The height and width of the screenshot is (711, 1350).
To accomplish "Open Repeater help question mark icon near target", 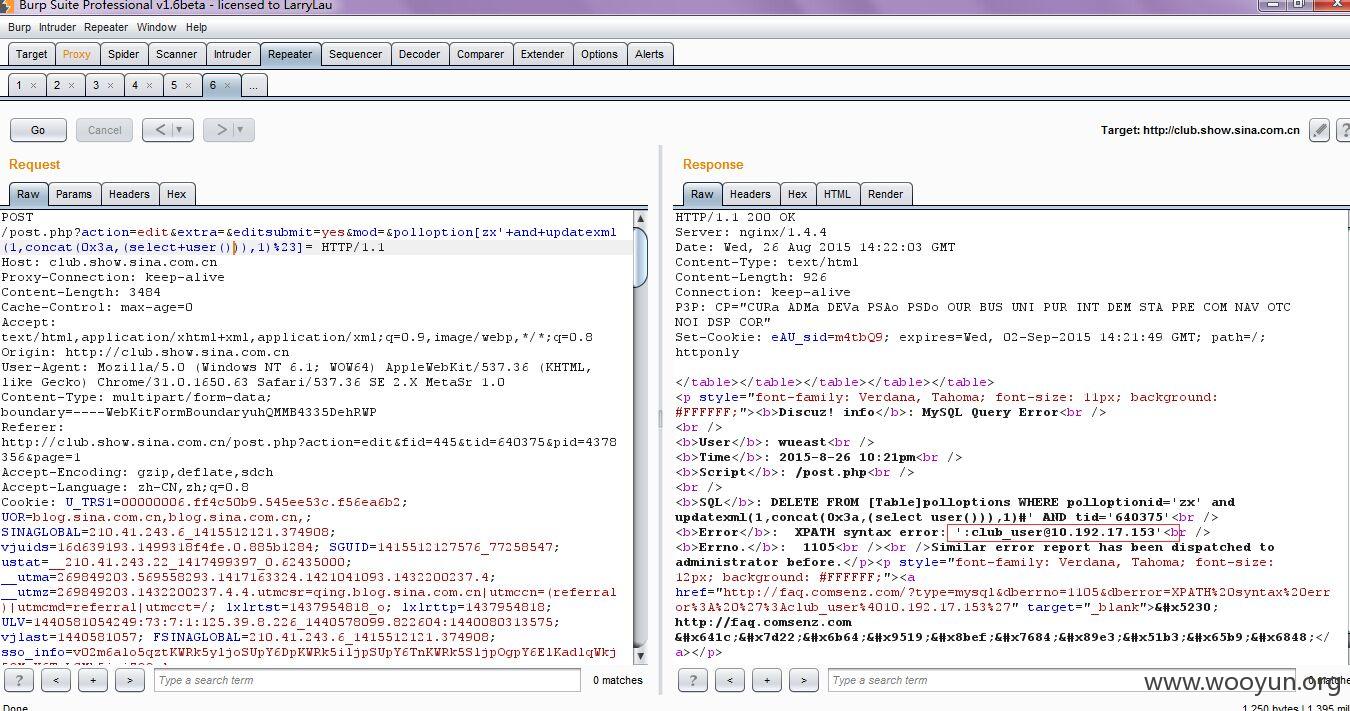I will point(1343,130).
